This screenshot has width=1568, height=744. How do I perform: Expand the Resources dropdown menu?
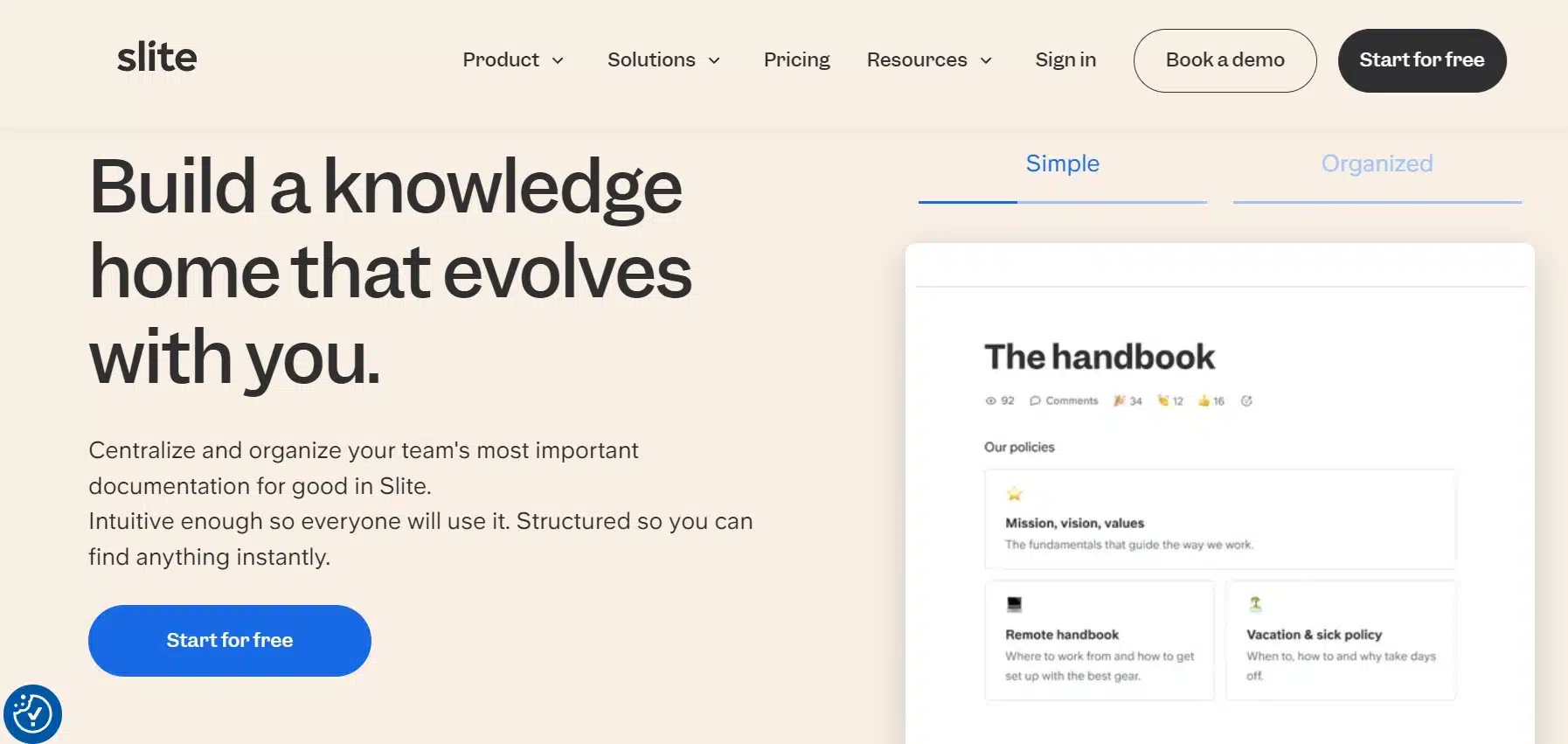point(928,59)
